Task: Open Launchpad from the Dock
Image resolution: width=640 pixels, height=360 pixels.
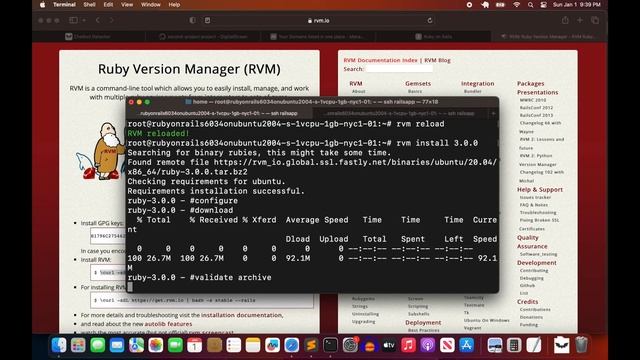Action: point(78,345)
